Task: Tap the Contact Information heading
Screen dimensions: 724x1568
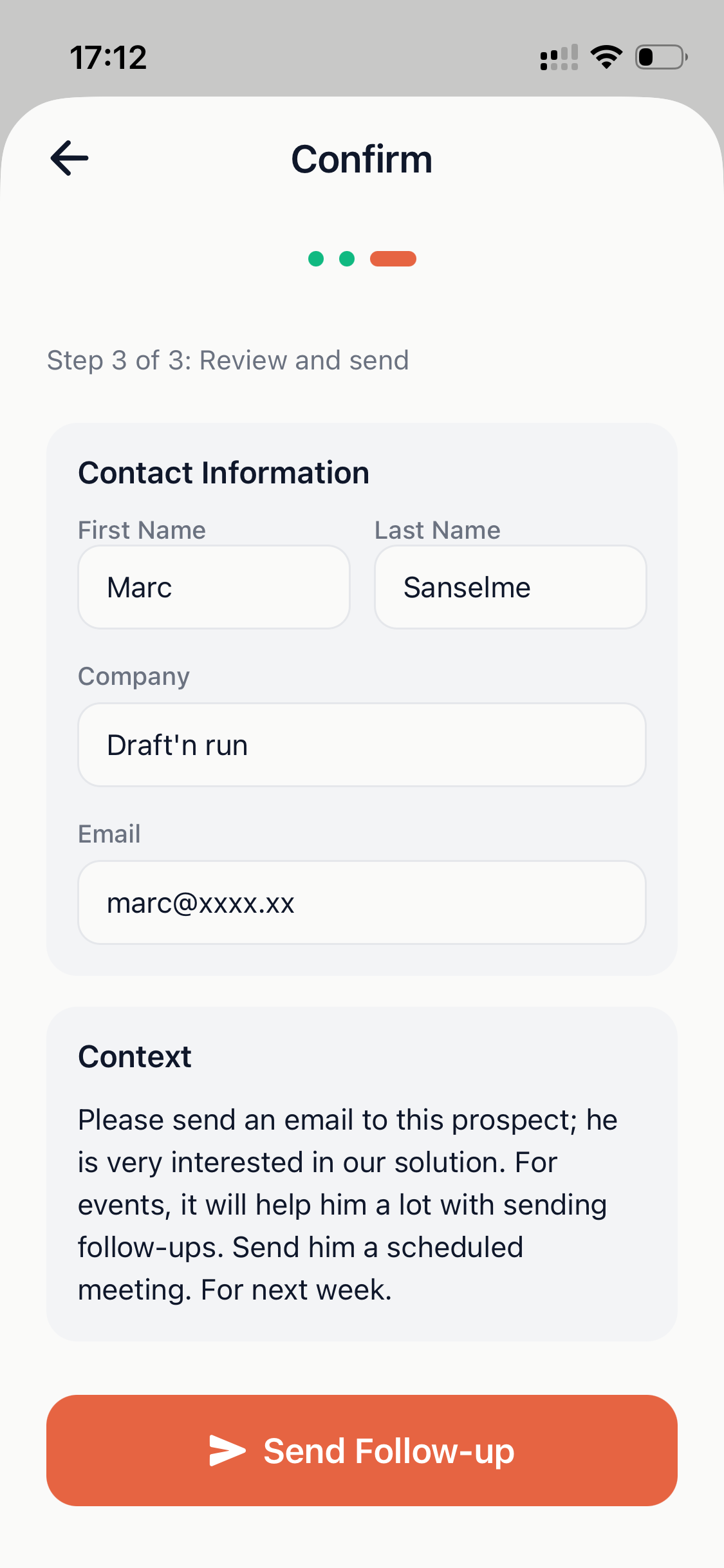Action: [224, 473]
